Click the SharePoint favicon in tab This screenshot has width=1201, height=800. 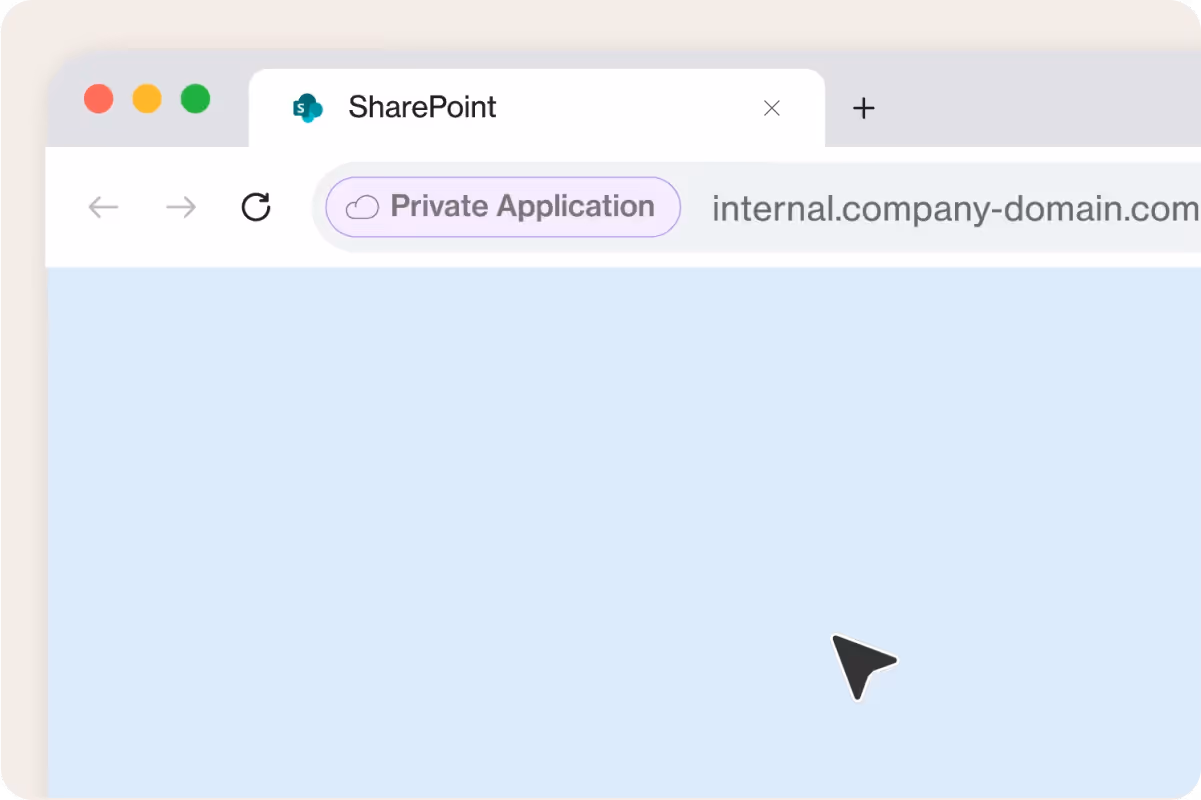(307, 108)
